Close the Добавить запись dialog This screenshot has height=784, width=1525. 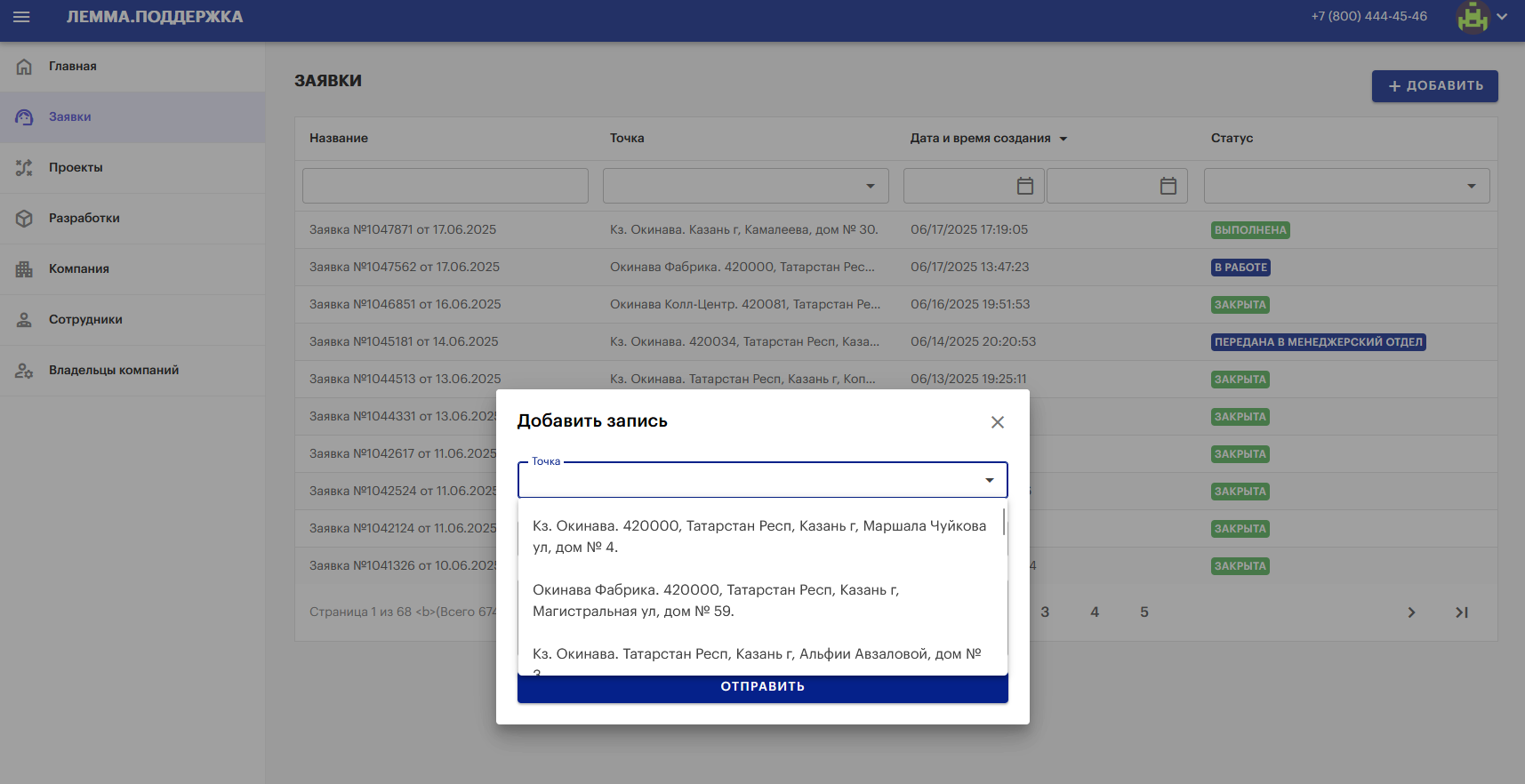click(998, 422)
